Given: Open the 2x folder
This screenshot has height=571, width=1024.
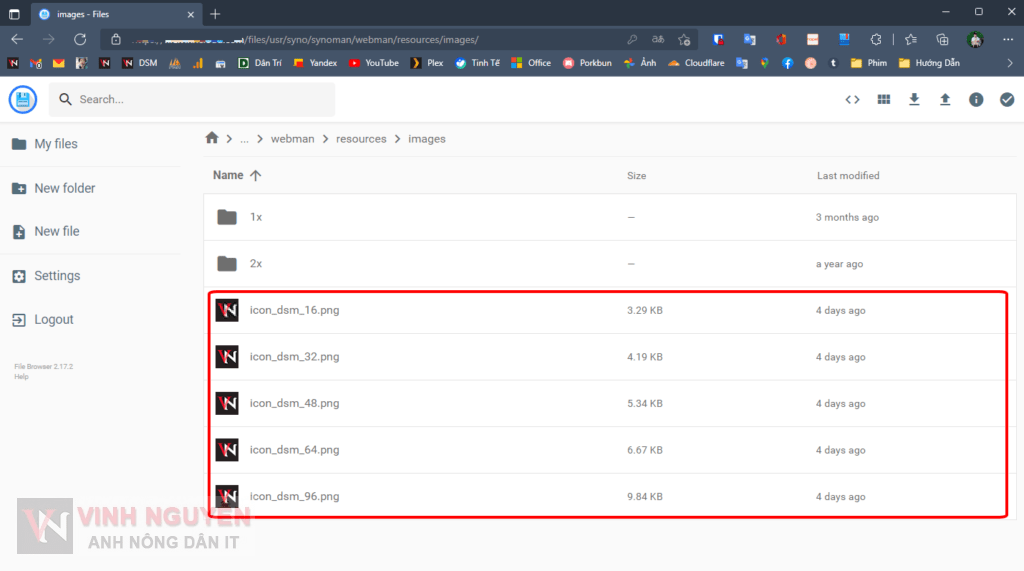Looking at the screenshot, I should pos(256,264).
